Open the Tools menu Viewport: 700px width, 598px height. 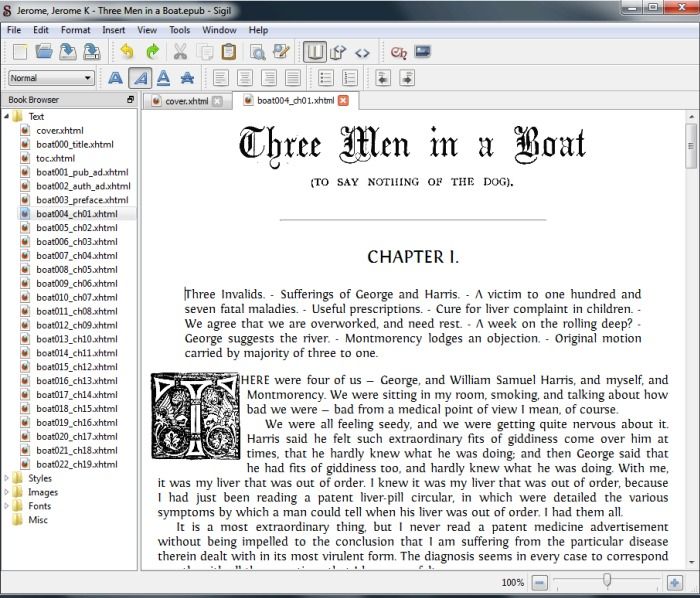point(179,30)
